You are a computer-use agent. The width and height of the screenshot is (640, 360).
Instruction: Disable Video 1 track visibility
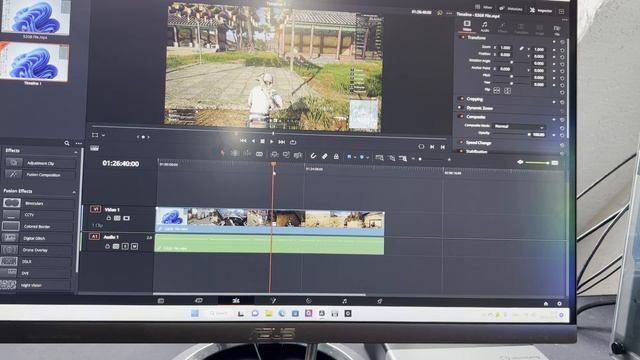(x=127, y=218)
